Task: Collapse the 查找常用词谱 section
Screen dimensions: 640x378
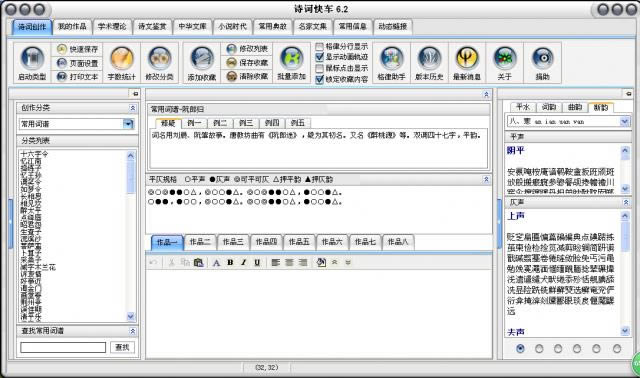Action: [x=133, y=331]
